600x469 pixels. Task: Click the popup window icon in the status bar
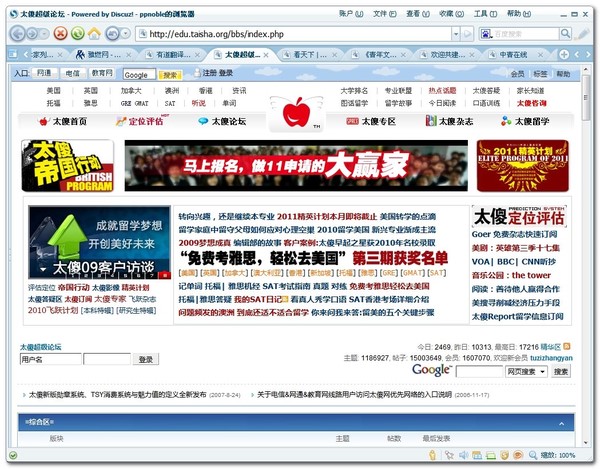pyautogui.click(x=477, y=455)
